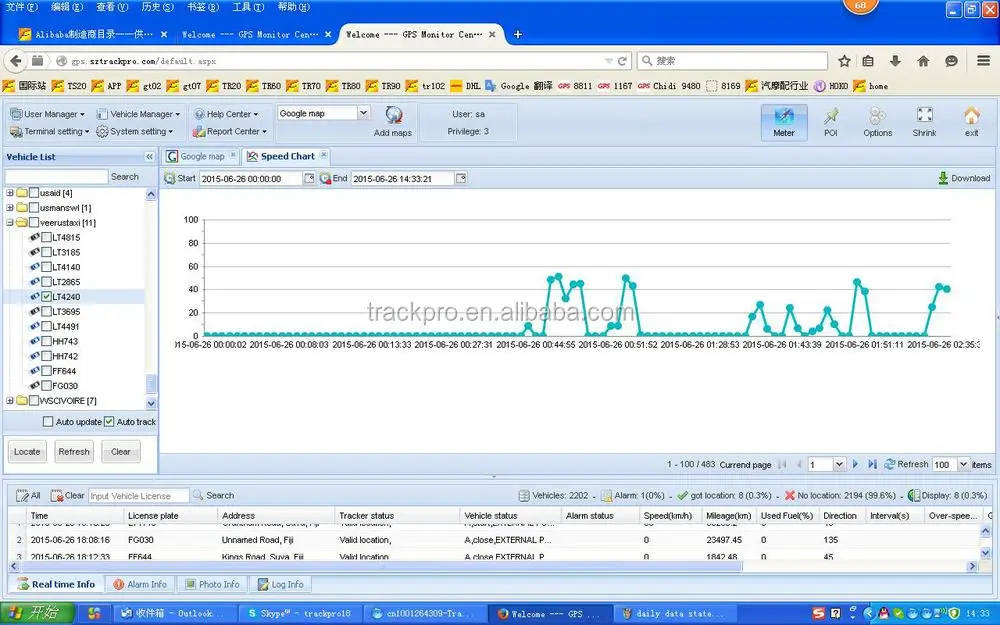The height and width of the screenshot is (625, 1000).
Task: Disable the Auto track checkbox
Action: coord(109,421)
